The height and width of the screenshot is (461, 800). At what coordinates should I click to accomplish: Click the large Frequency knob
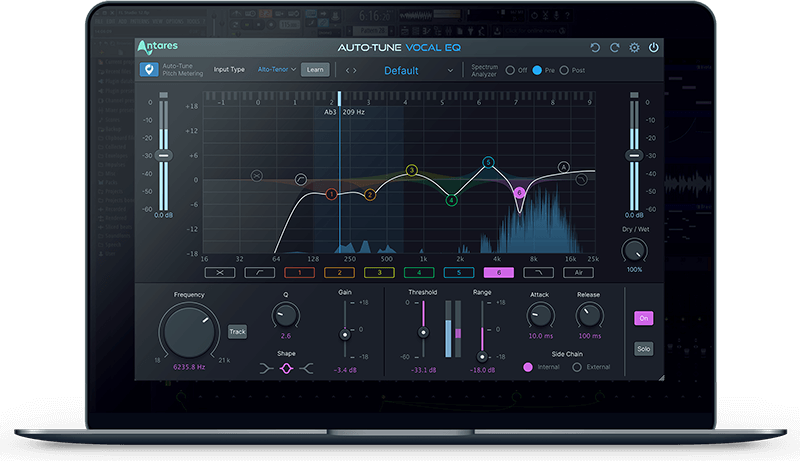click(189, 331)
